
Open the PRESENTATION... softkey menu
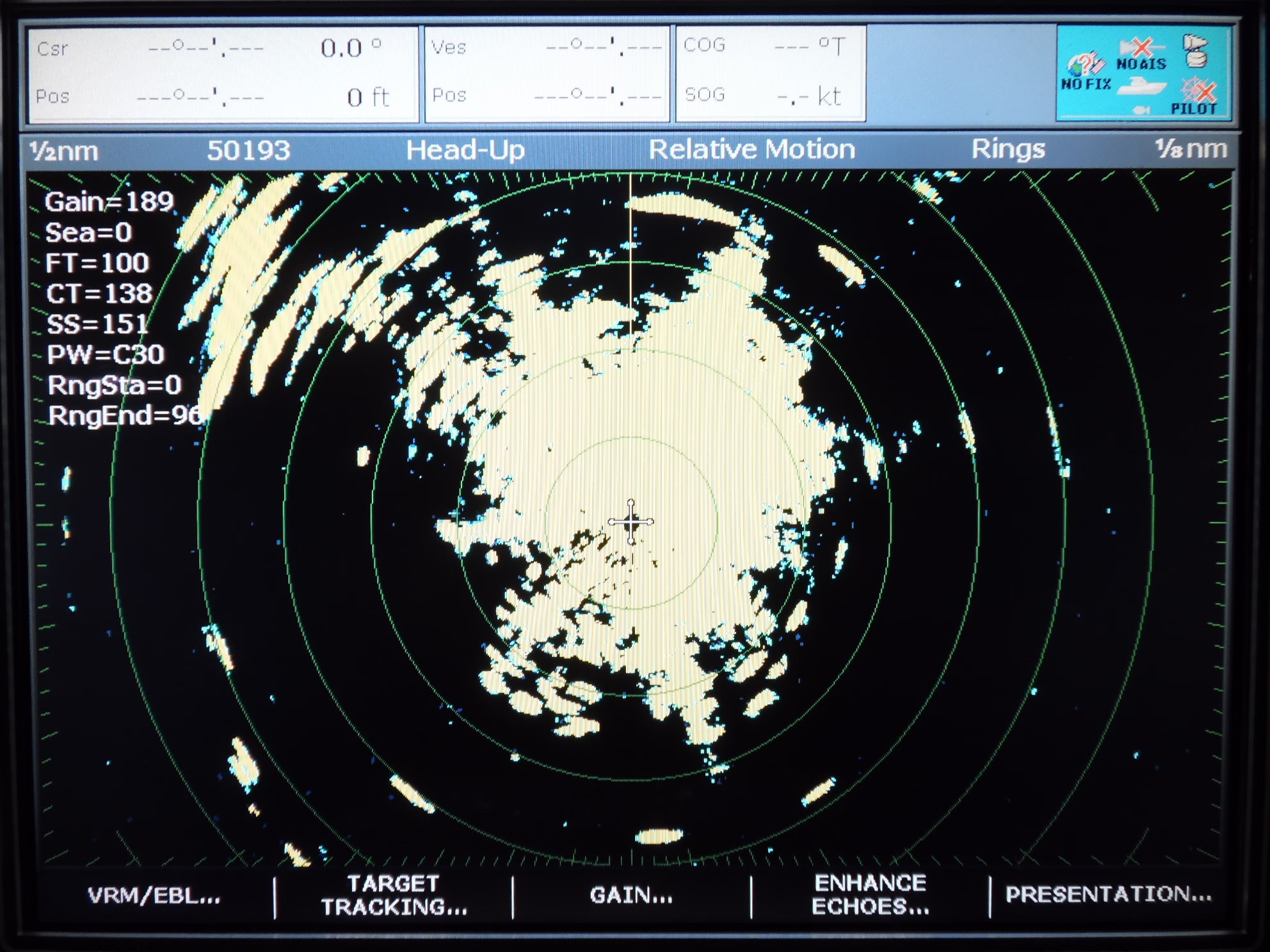1108,894
